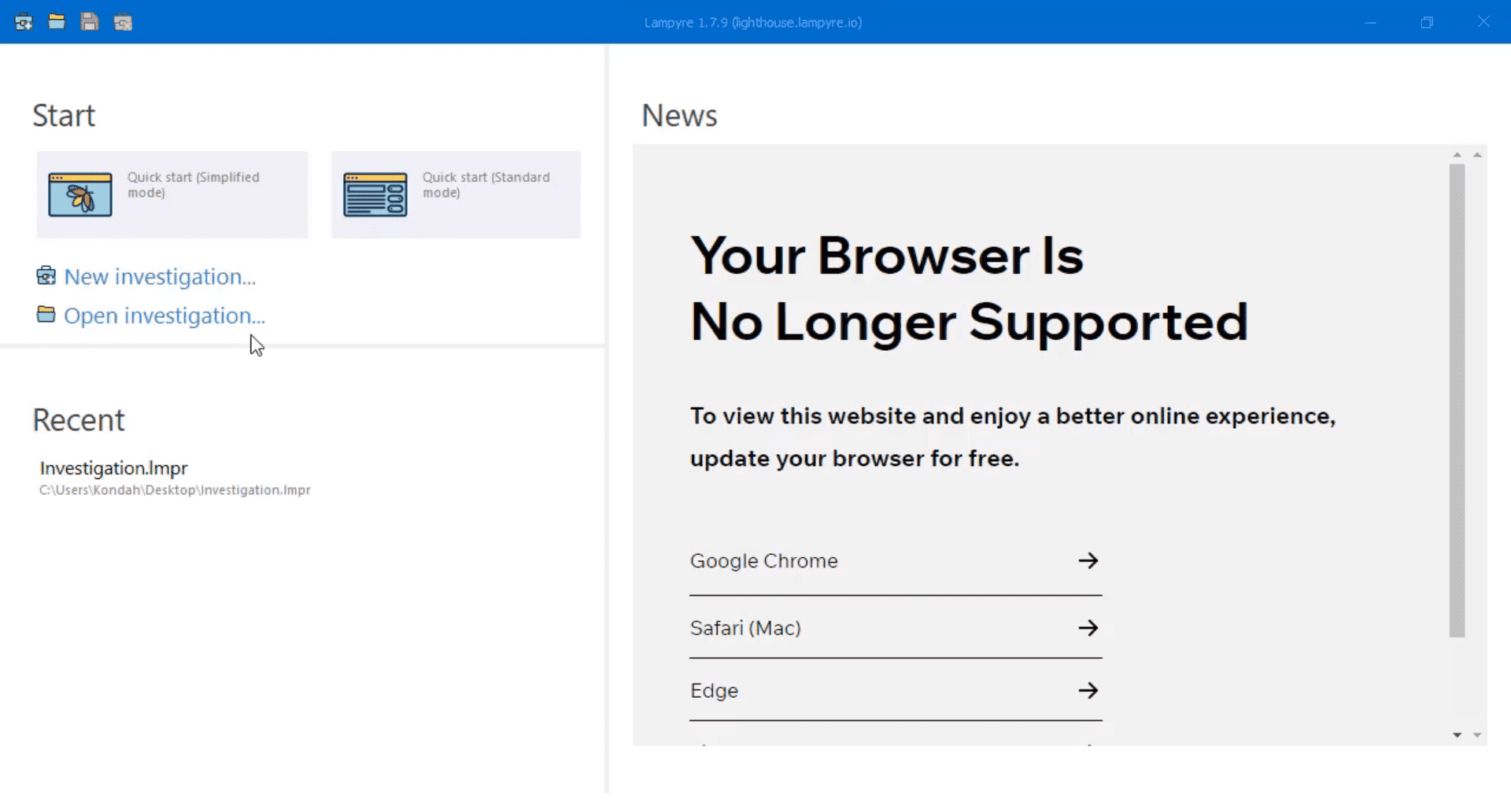Click the new investigation briefcase icon in title bar
The image size is (1511, 812).
pyautogui.click(x=24, y=22)
